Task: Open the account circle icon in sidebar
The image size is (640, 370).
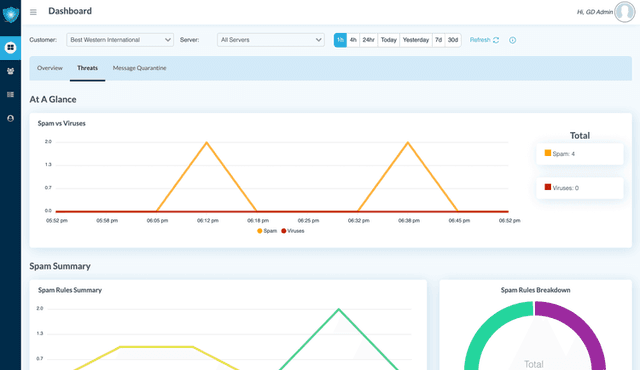Action: [x=11, y=118]
